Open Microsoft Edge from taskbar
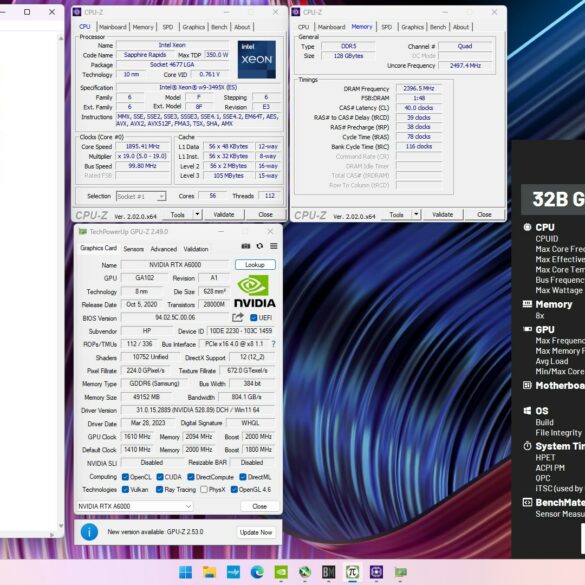585x585 pixels. 257,572
